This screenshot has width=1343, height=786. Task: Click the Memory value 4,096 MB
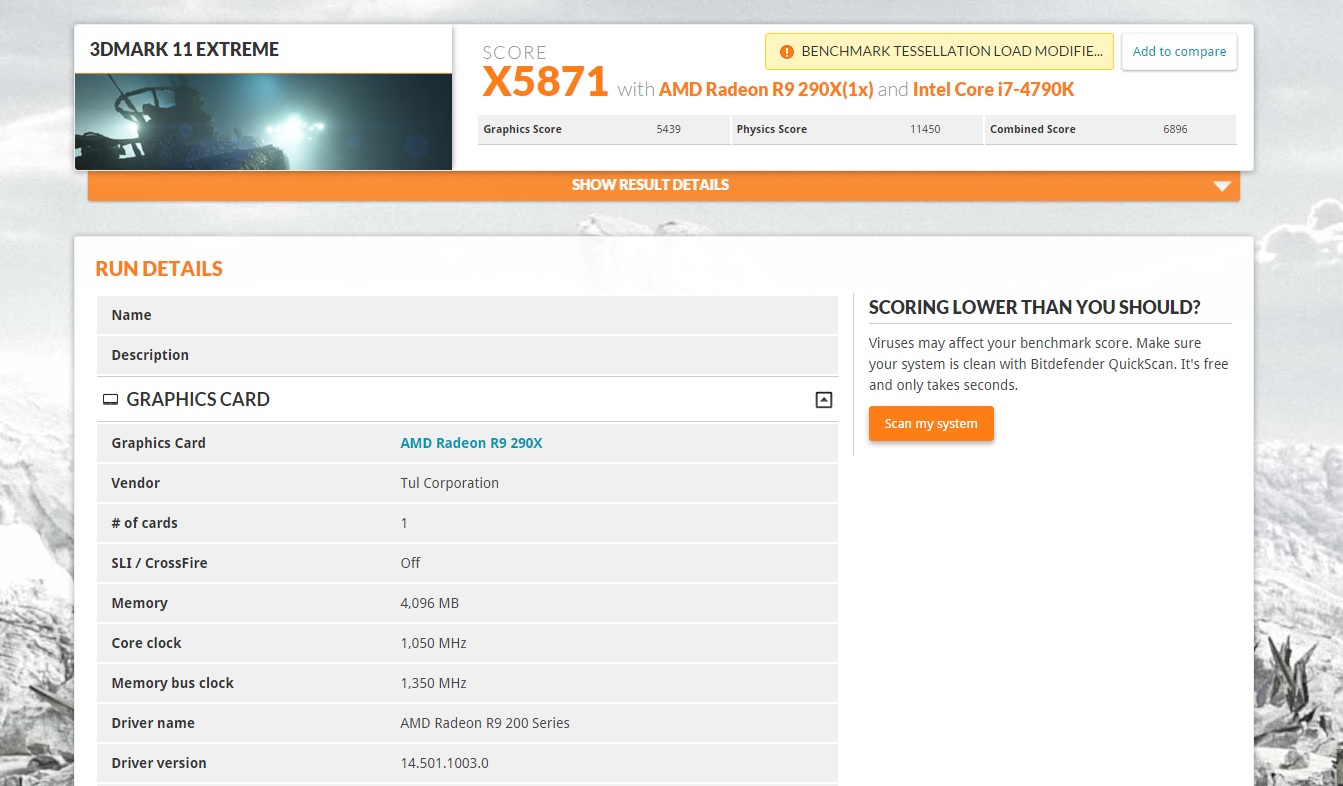(429, 603)
